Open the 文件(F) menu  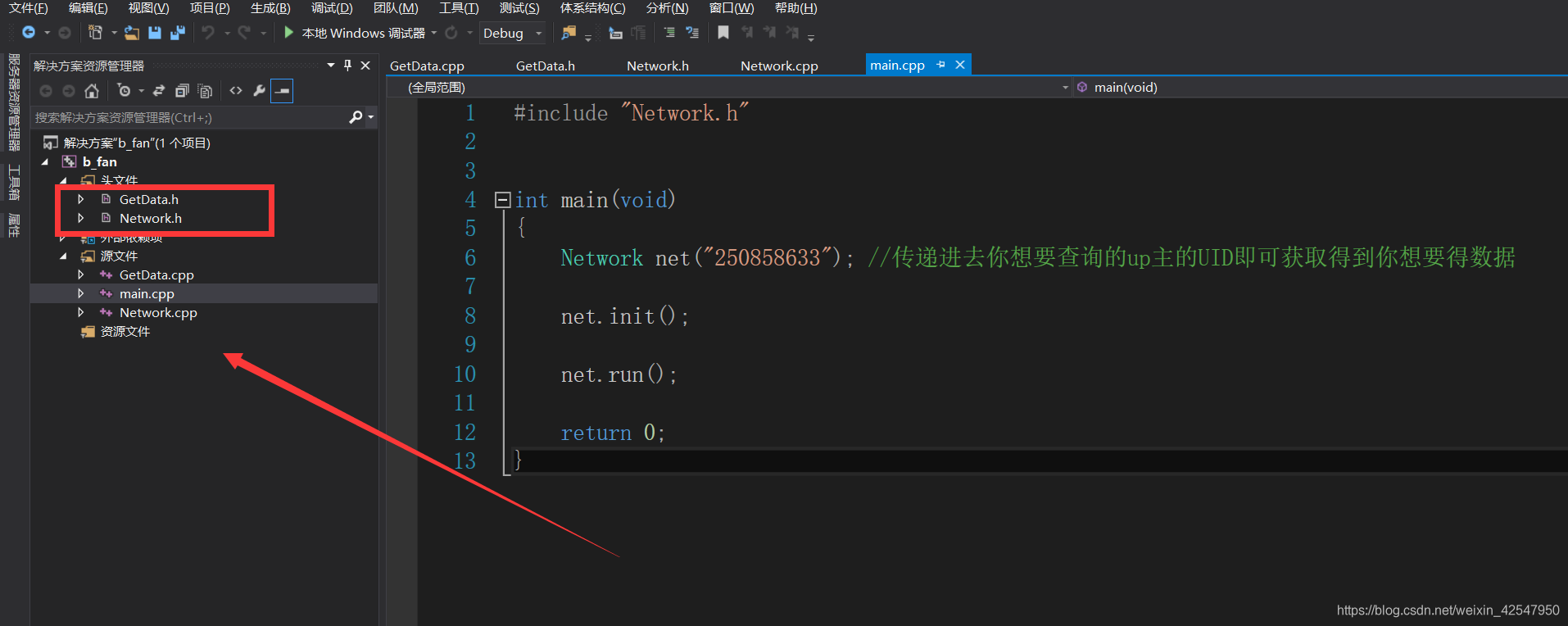pos(29,8)
